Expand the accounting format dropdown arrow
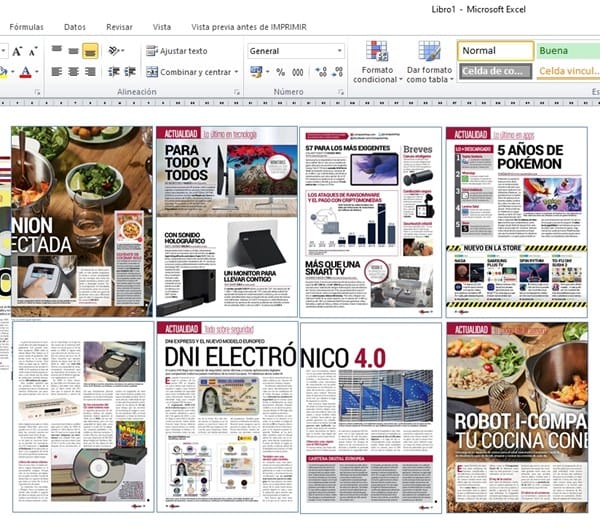Screen dimensions: 600x530 [267, 72]
